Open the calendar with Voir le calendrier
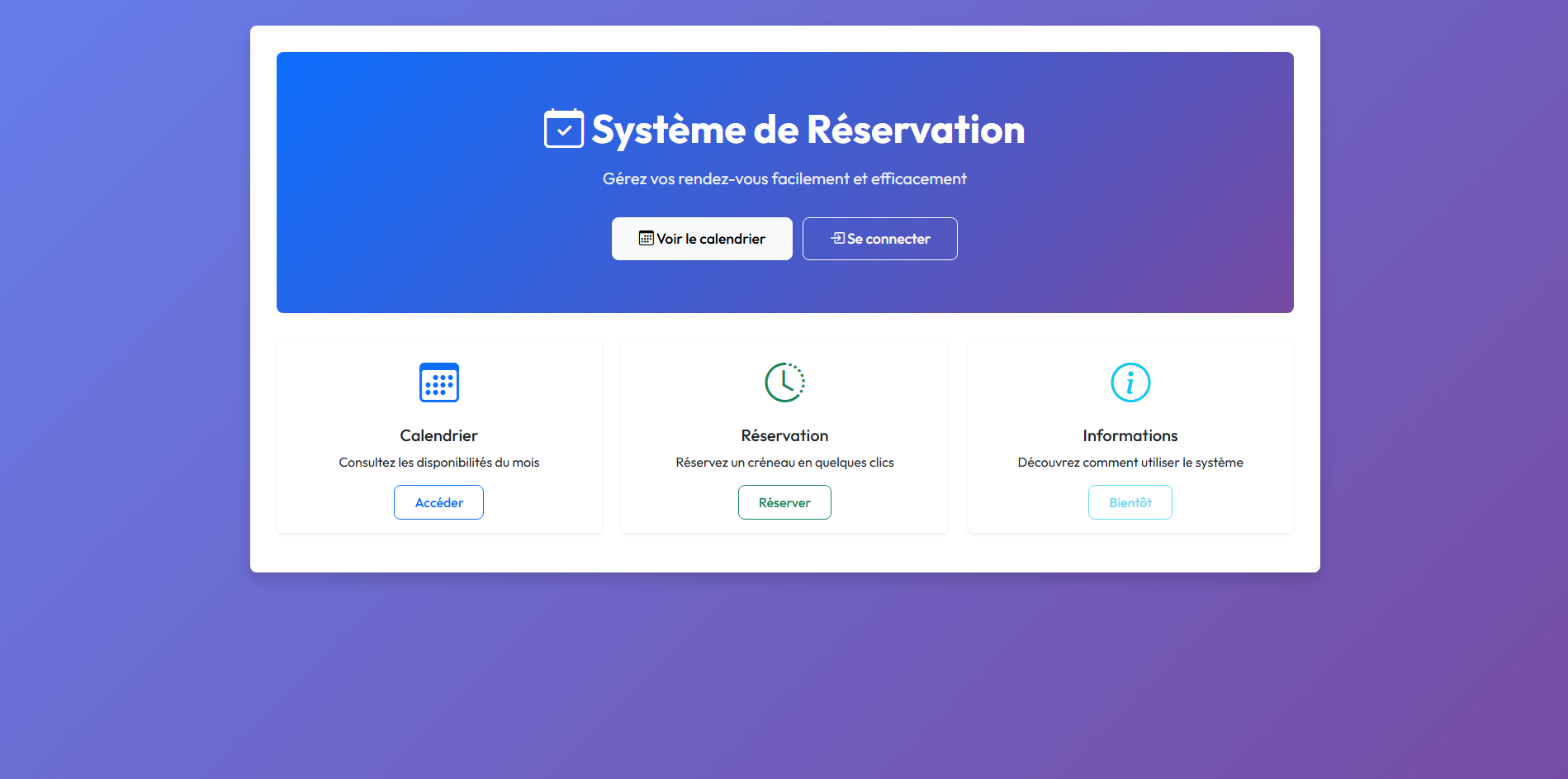This screenshot has height=779, width=1568. pos(702,239)
